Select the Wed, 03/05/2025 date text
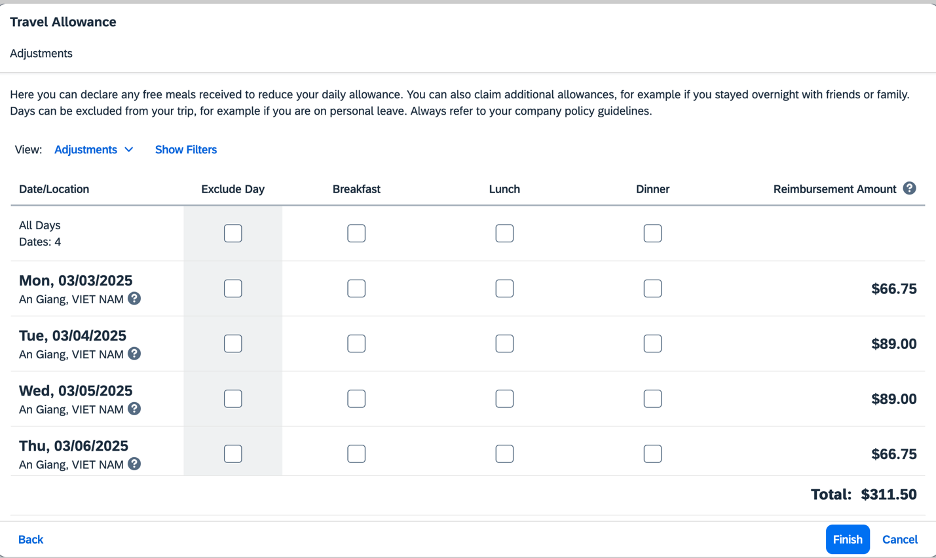Viewport: 936px width, 558px height. 76,391
